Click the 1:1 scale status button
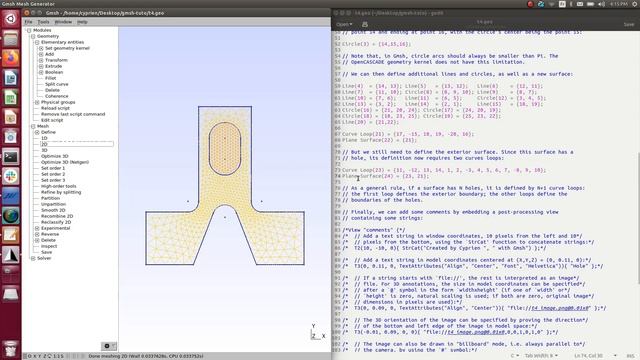 click(58, 356)
